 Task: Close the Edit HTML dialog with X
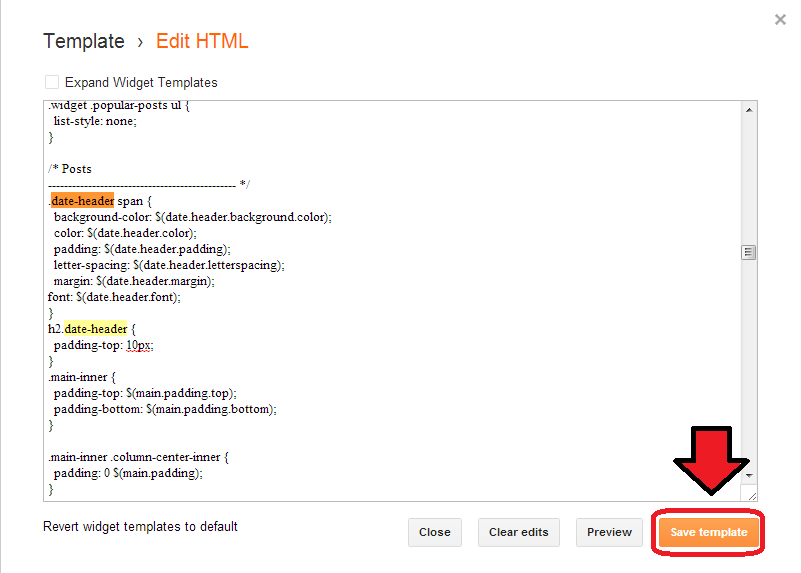(780, 20)
